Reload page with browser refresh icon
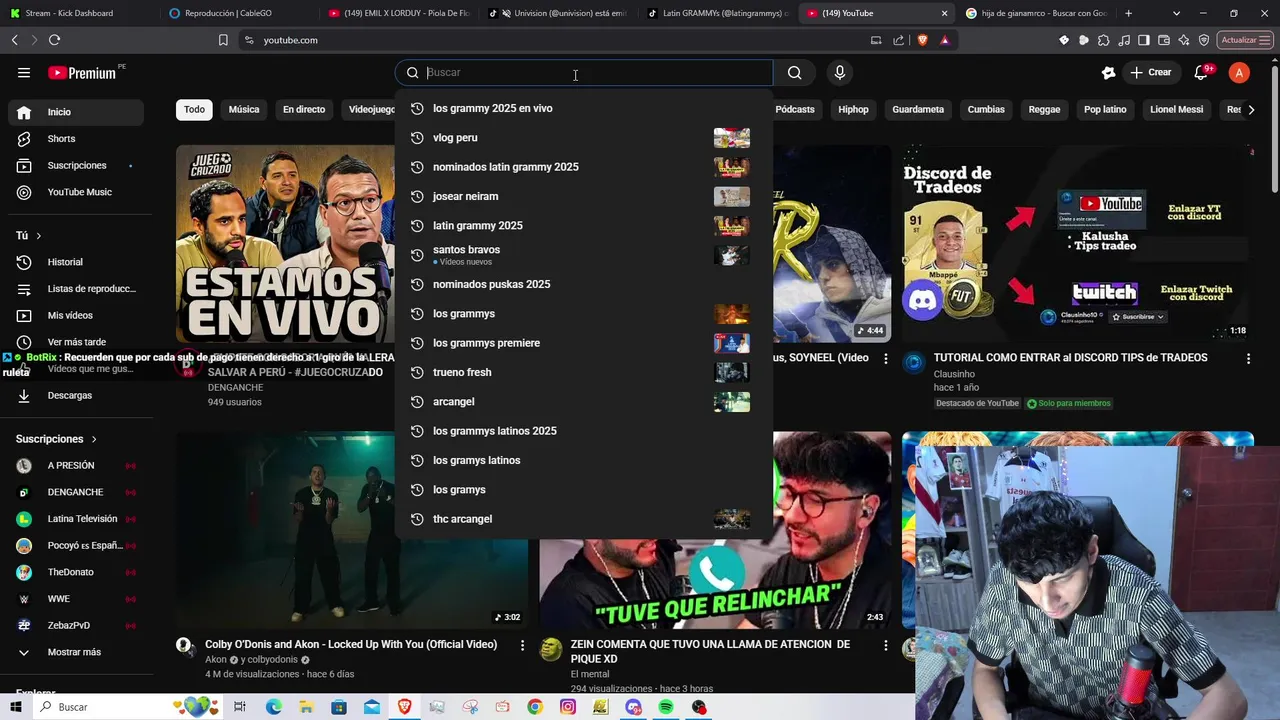The height and width of the screenshot is (720, 1280). click(x=54, y=40)
